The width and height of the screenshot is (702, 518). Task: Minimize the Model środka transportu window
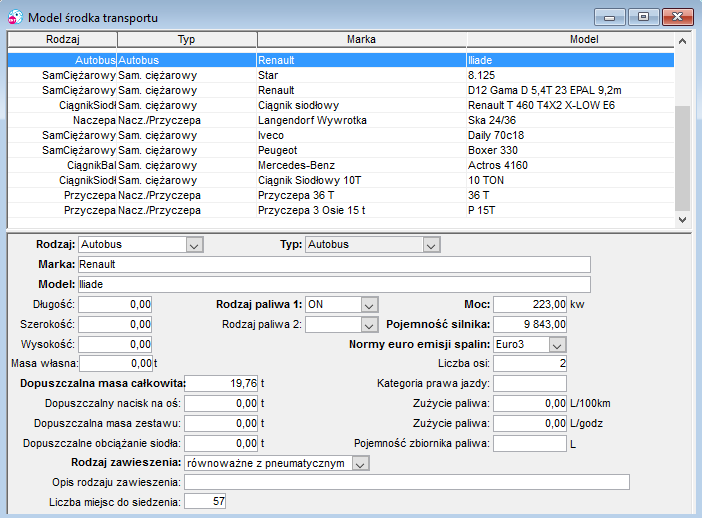pyautogui.click(x=609, y=17)
